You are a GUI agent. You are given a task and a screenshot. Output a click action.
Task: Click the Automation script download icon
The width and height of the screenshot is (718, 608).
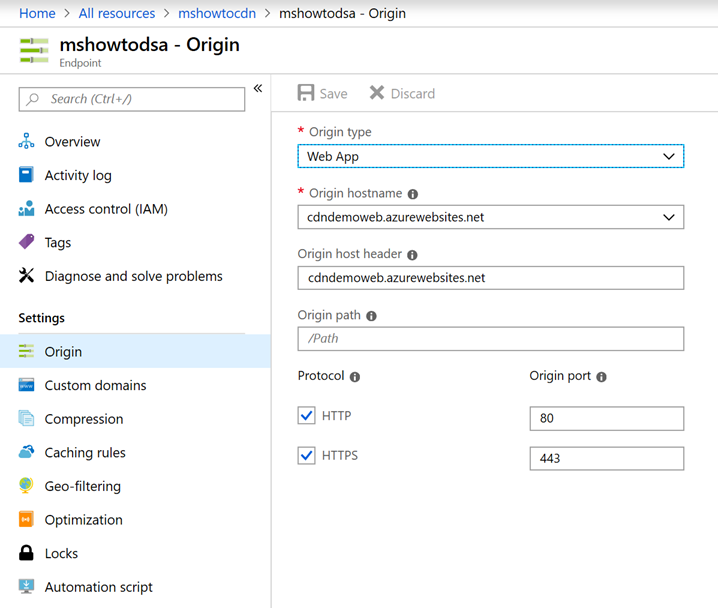pyautogui.click(x=26, y=586)
